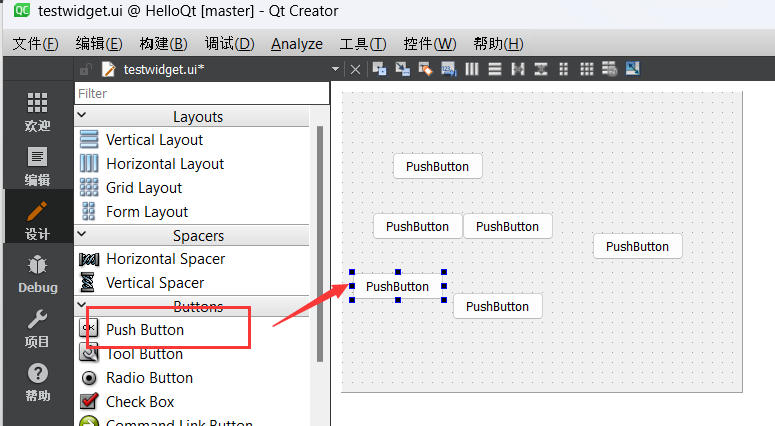This screenshot has height=426, width=775.
Task: Open the testwidget.ui document dropdown arrow
Action: pos(335,69)
